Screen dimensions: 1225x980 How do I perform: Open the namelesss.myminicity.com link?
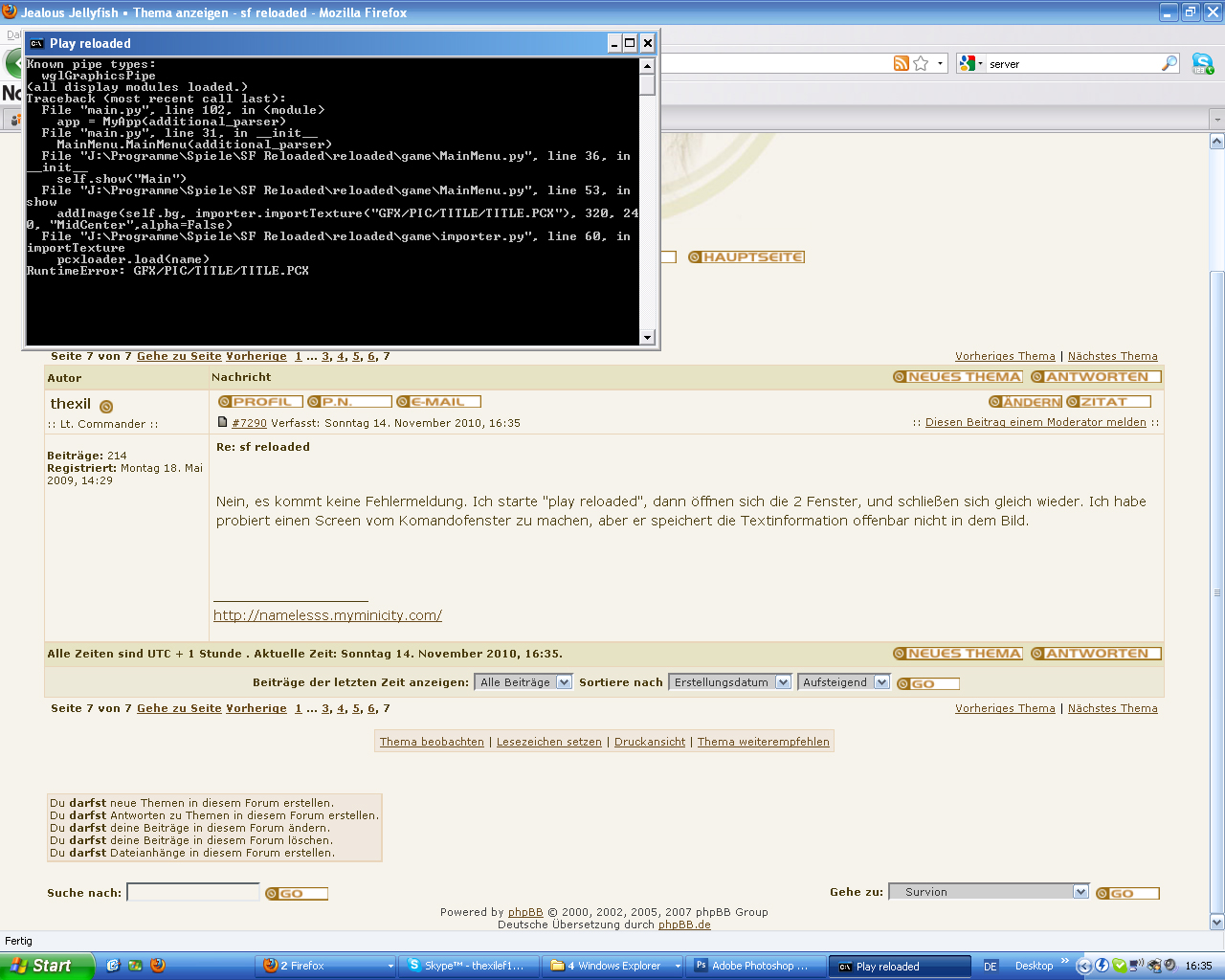[327, 615]
